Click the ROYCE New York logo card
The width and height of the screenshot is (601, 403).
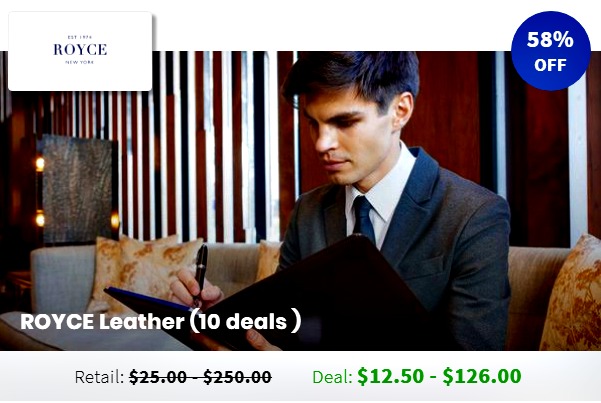pos(80,51)
